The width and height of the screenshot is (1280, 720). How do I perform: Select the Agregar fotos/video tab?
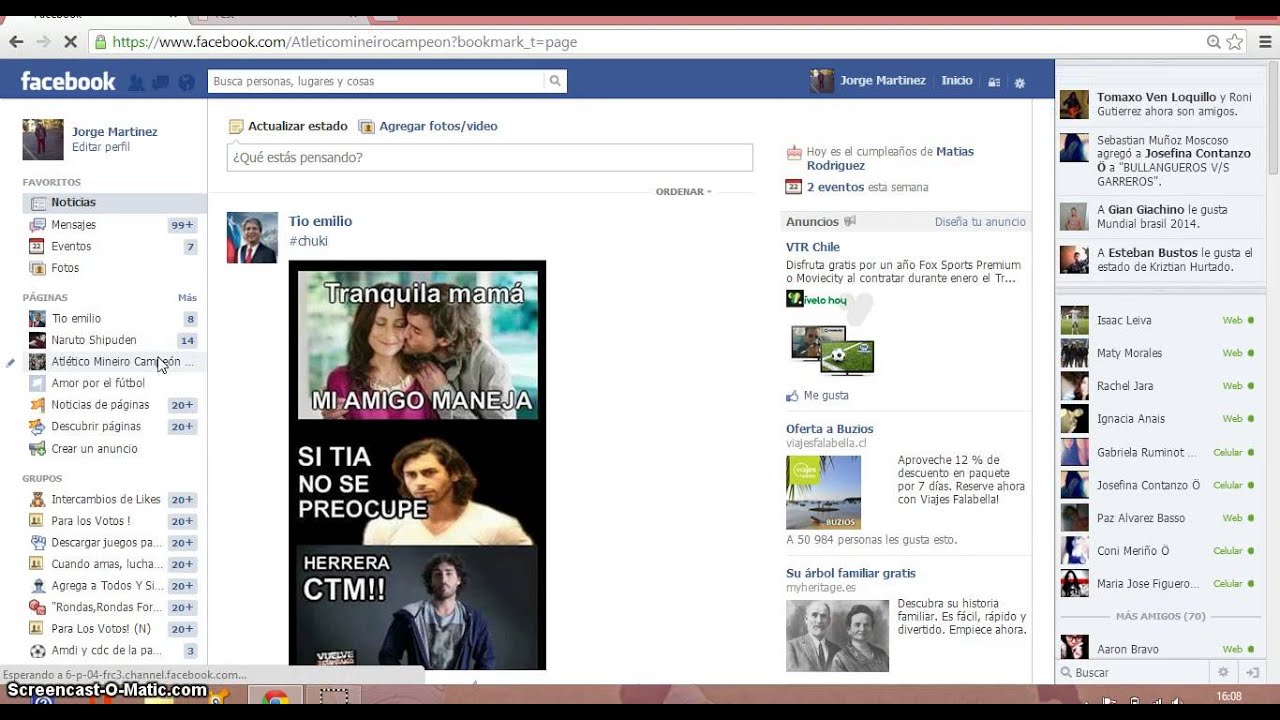pos(428,126)
